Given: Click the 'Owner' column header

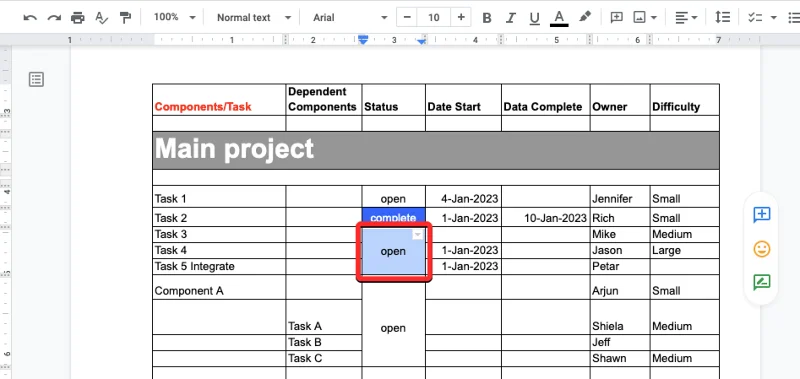Looking at the screenshot, I should (x=620, y=100).
